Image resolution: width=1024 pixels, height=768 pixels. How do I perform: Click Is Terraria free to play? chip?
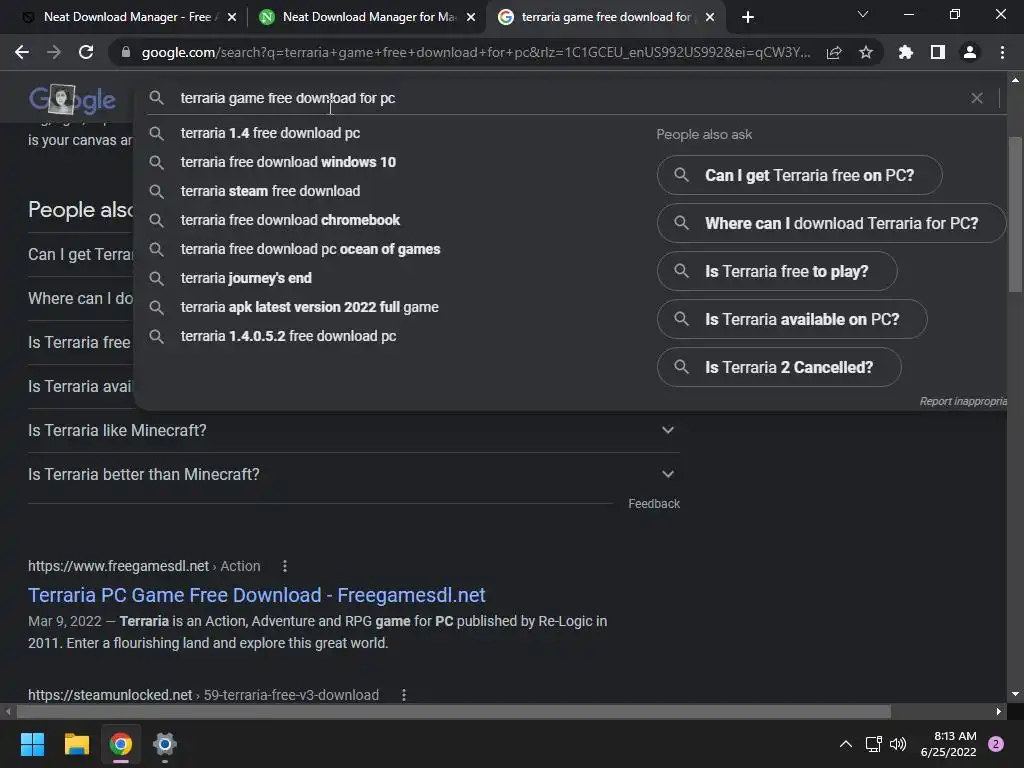click(x=777, y=271)
